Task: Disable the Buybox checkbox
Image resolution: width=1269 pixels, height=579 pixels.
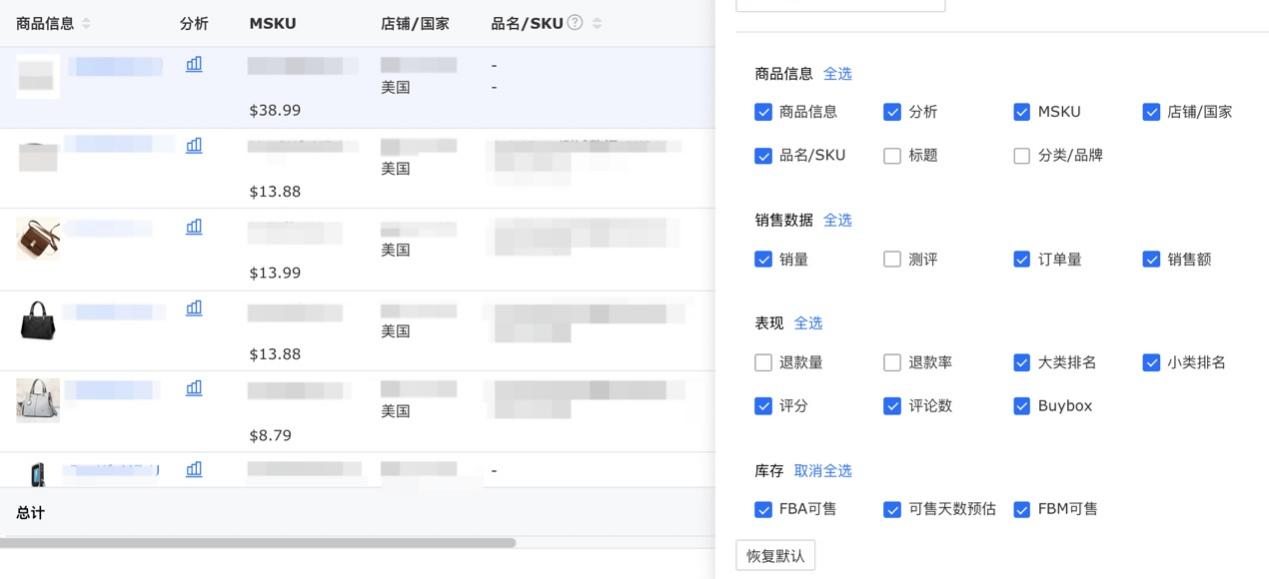Action: (1021, 406)
